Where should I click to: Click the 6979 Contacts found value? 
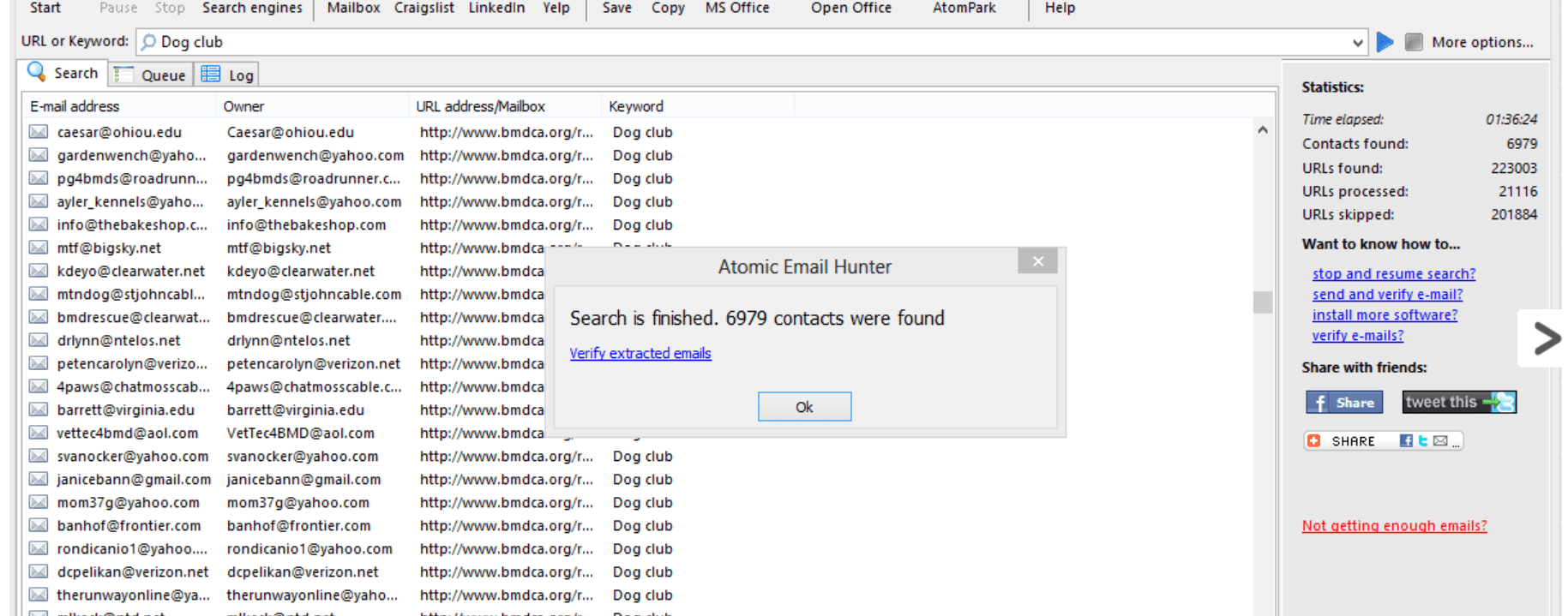(1522, 144)
